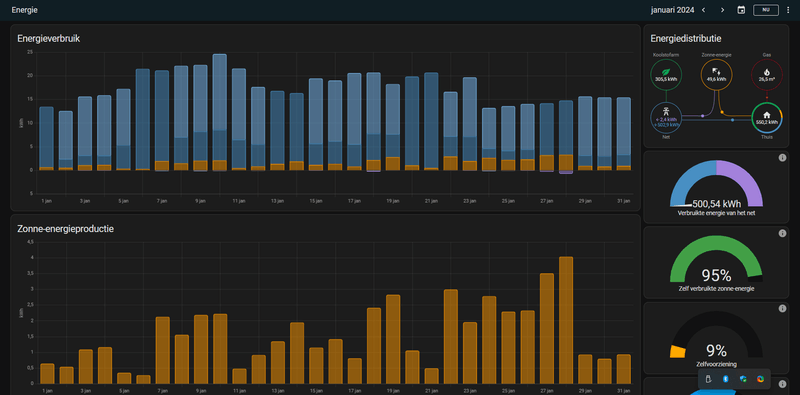Screen dimensions: 800x395
Task: Click the Verbruikte energie van het net label
Action: point(716,213)
